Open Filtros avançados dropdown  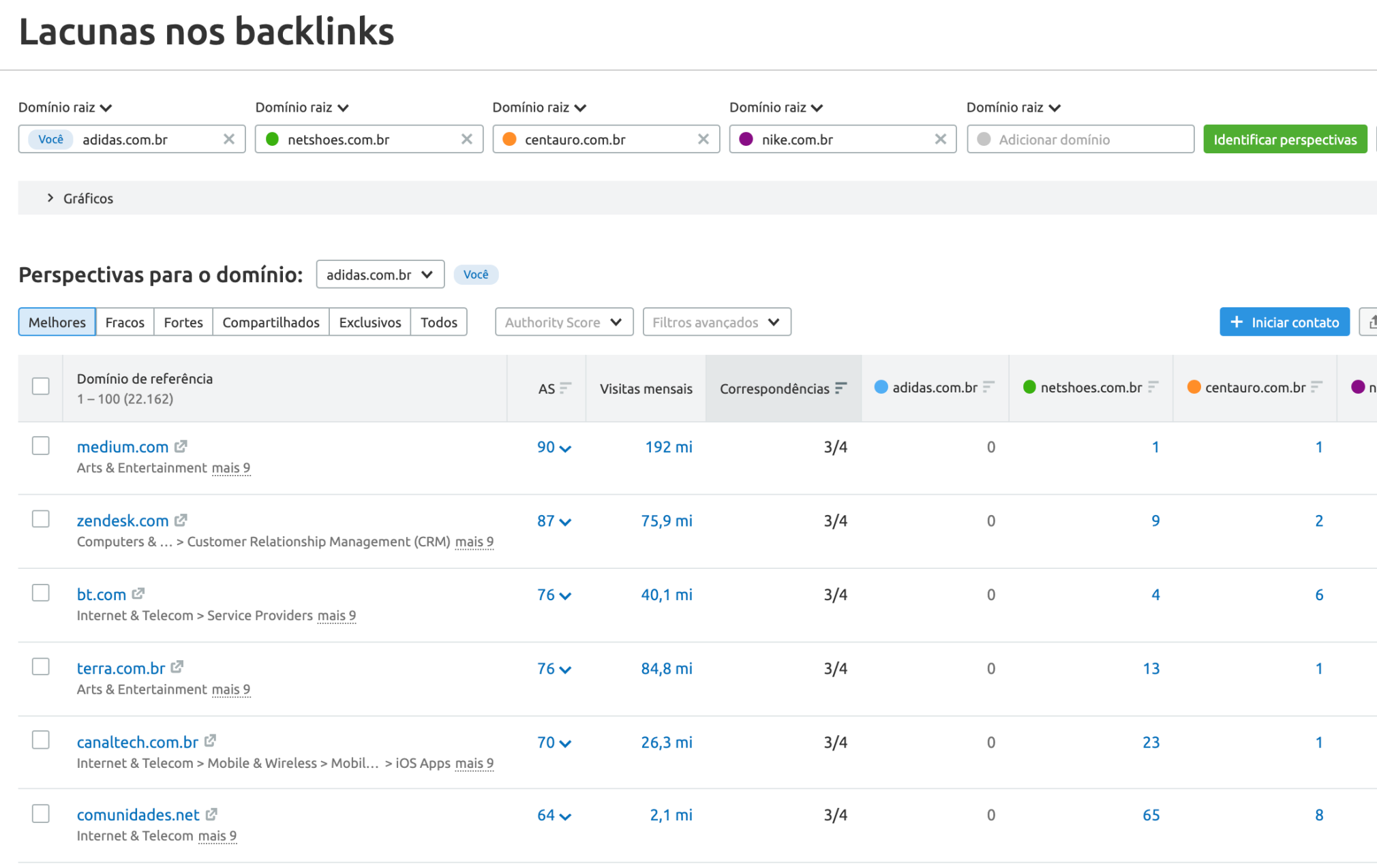click(x=717, y=322)
